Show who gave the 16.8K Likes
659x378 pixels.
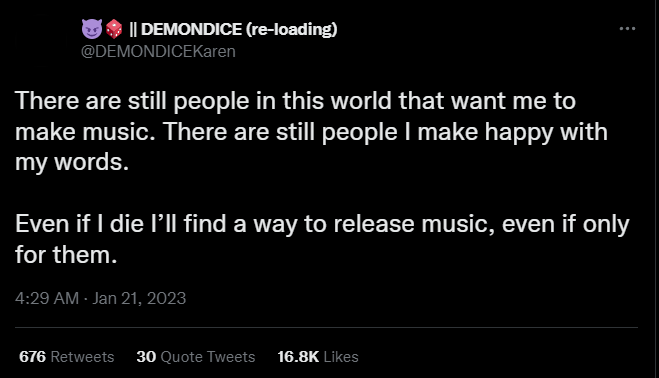point(318,357)
